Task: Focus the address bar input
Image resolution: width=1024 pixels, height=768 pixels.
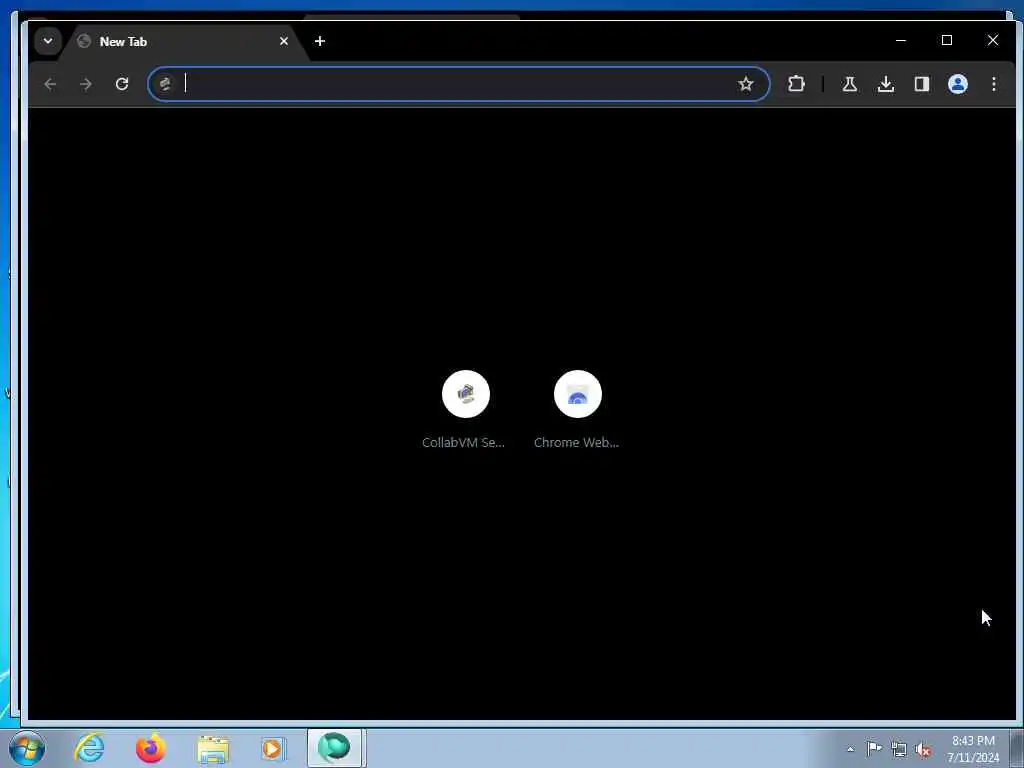Action: (457, 84)
